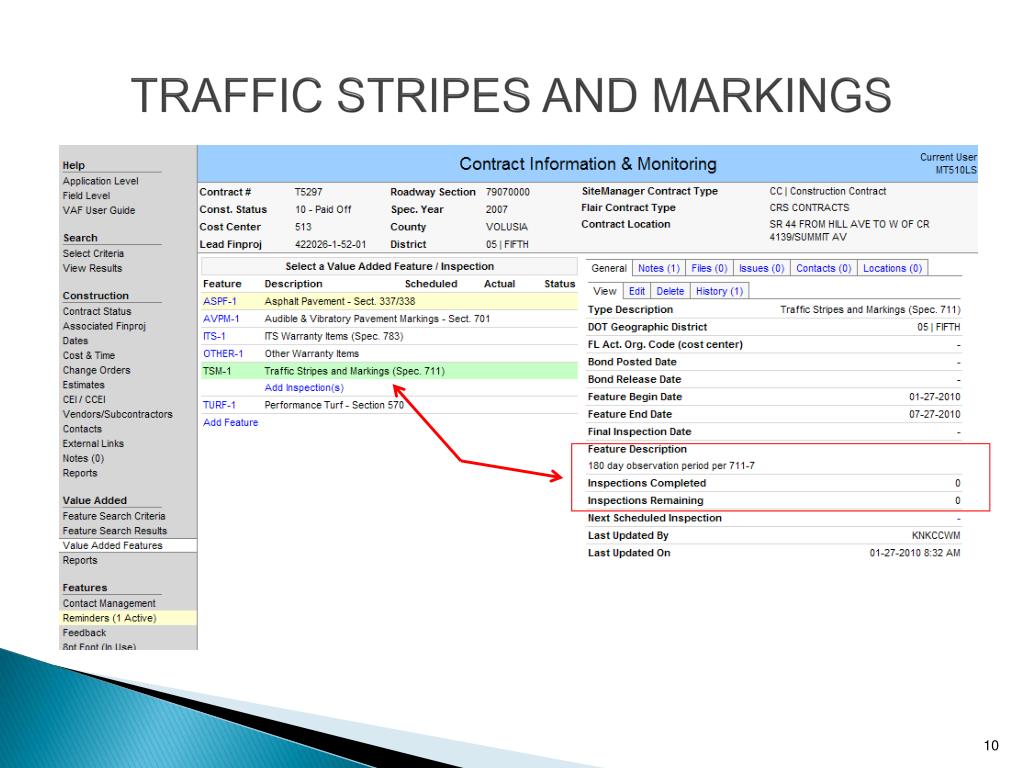Select feature TURF-1
Screen dimensions: 1024x768
pos(219,405)
